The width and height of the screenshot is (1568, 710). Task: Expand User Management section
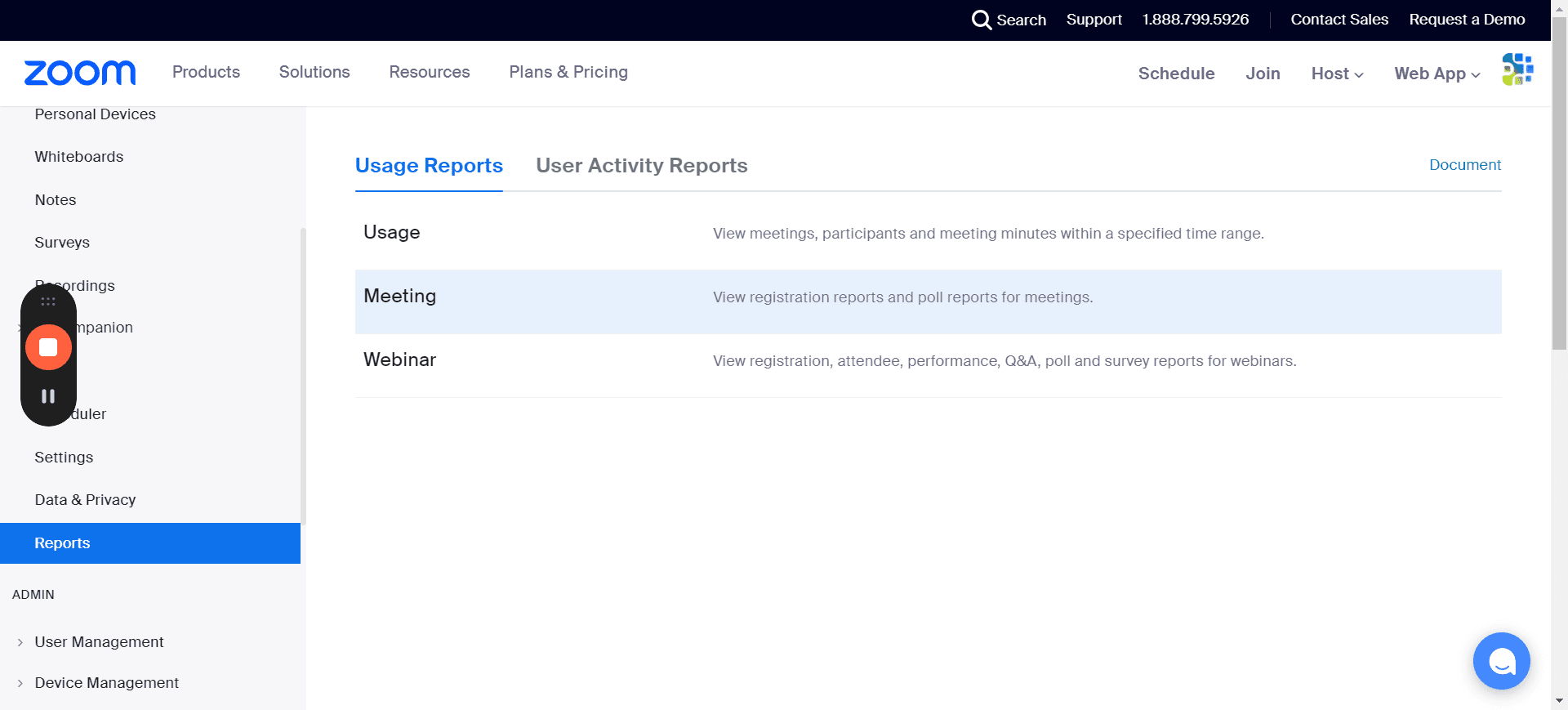[20, 642]
